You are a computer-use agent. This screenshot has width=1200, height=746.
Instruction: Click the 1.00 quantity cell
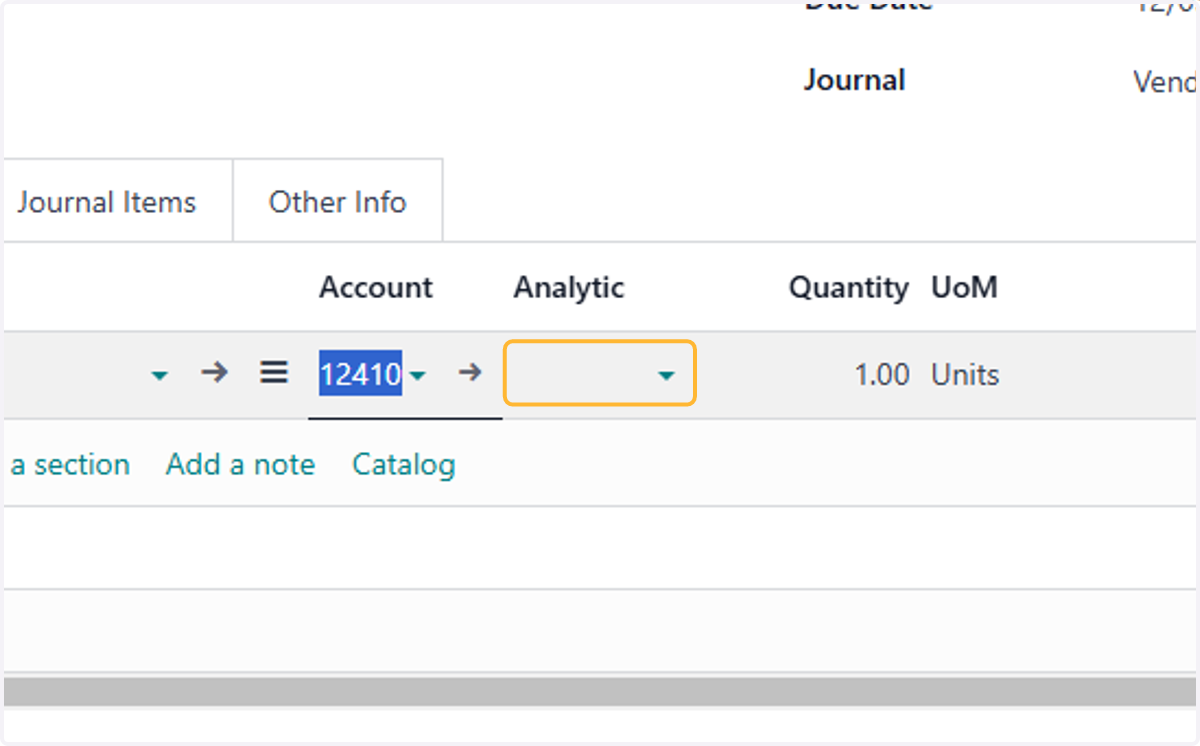coord(881,375)
